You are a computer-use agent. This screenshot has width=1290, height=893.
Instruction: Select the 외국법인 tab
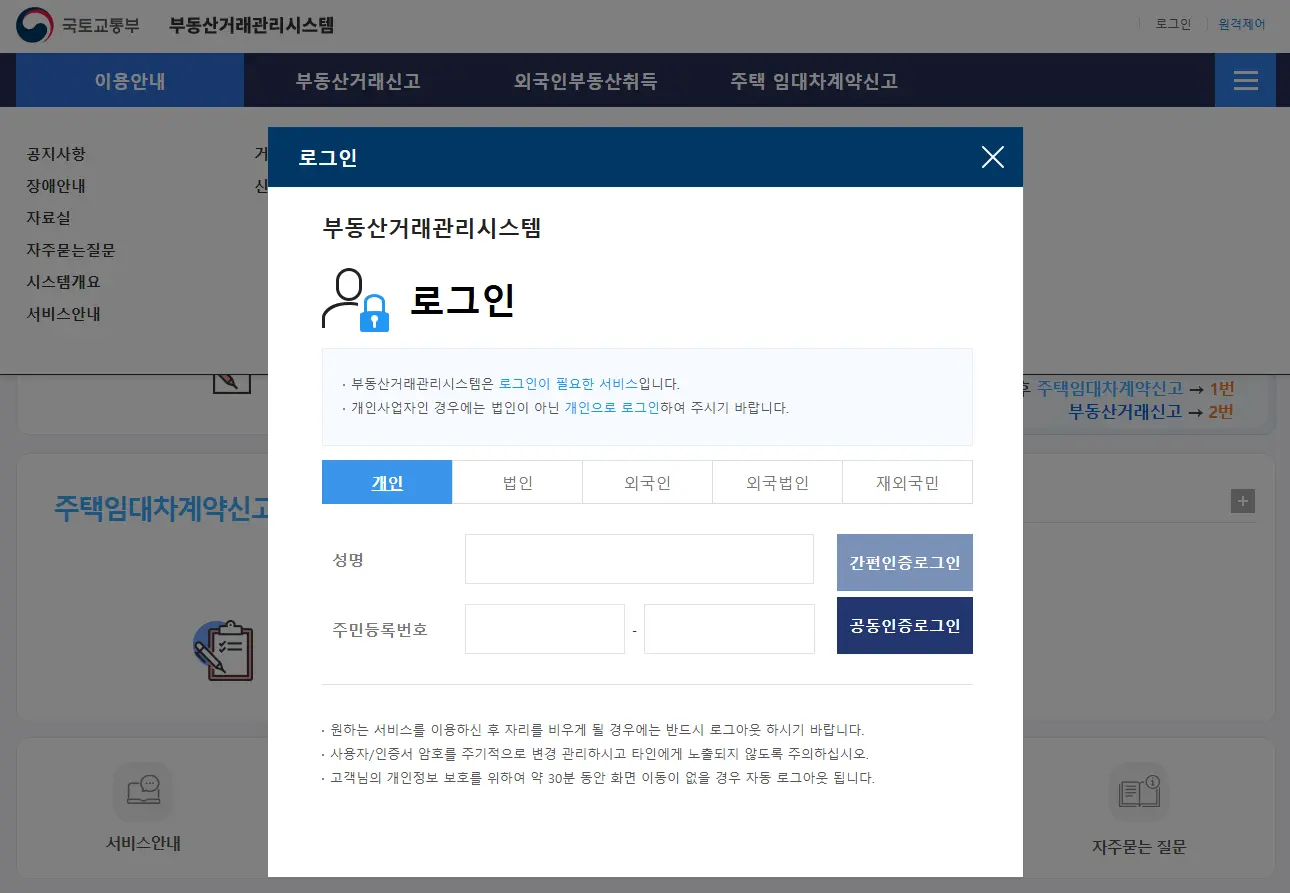tap(777, 481)
